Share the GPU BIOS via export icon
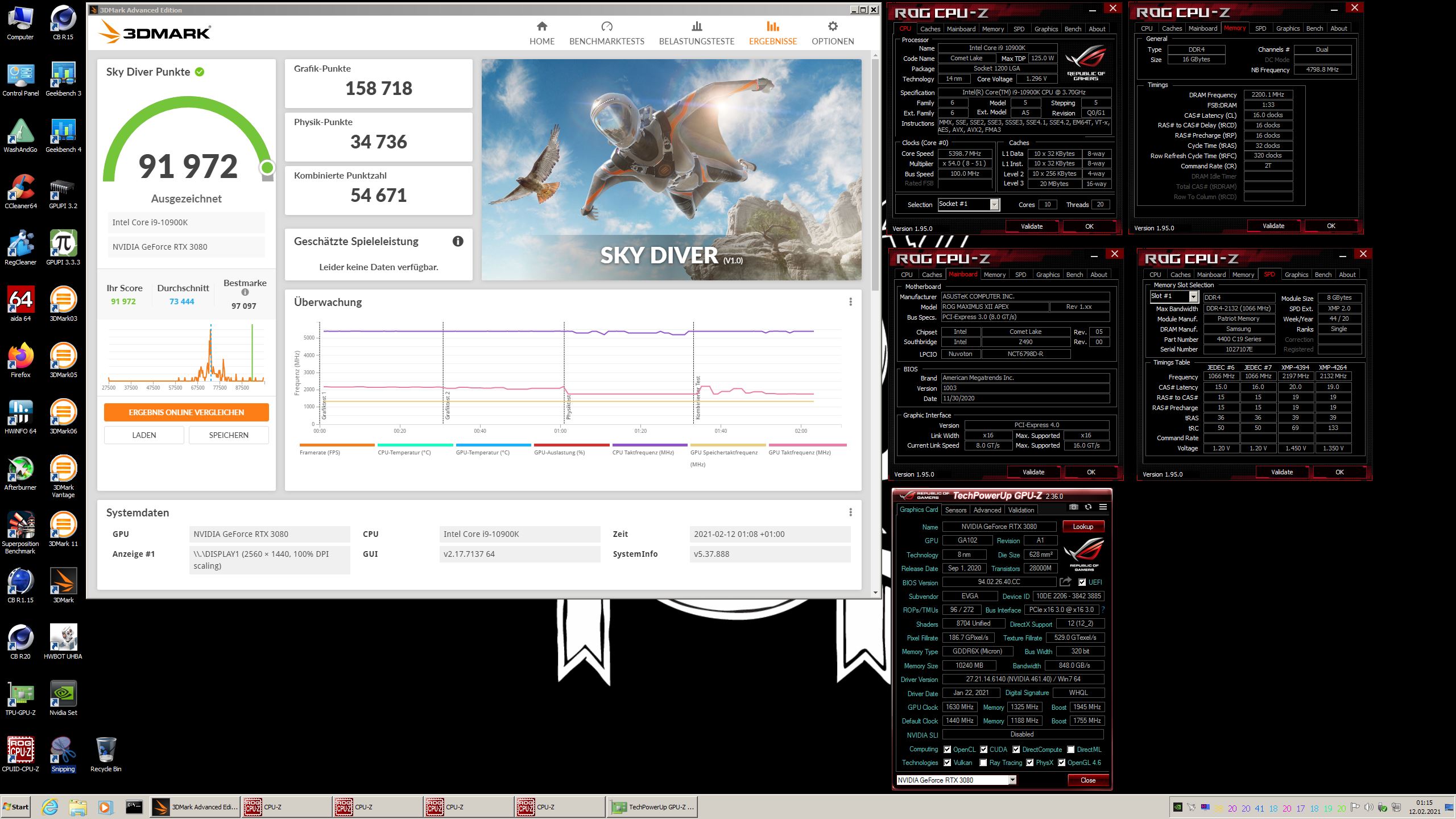 point(1065,582)
